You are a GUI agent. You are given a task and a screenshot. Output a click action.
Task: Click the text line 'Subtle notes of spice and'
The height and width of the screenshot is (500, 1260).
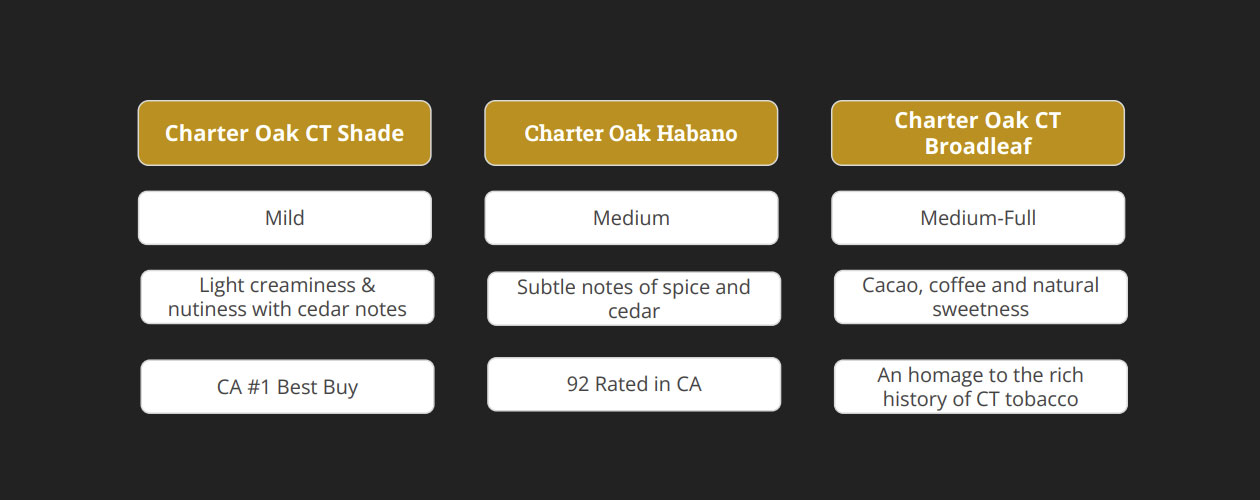[x=634, y=287]
